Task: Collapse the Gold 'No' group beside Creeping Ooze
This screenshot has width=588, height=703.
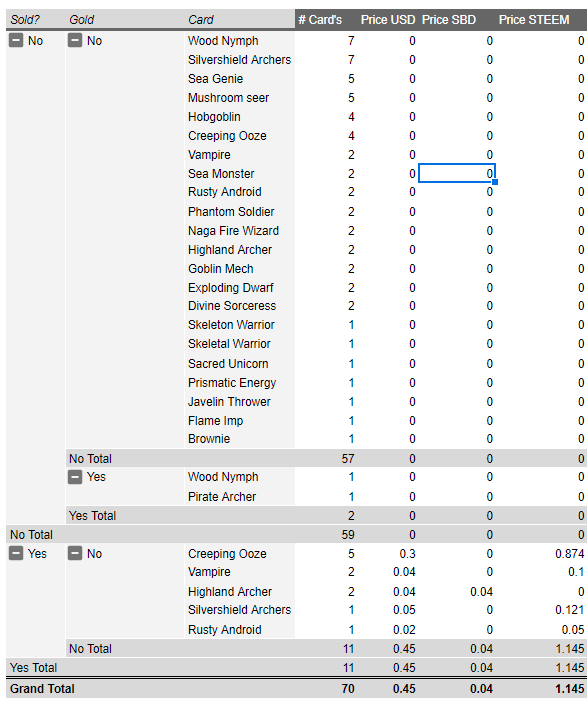Action: [x=75, y=554]
